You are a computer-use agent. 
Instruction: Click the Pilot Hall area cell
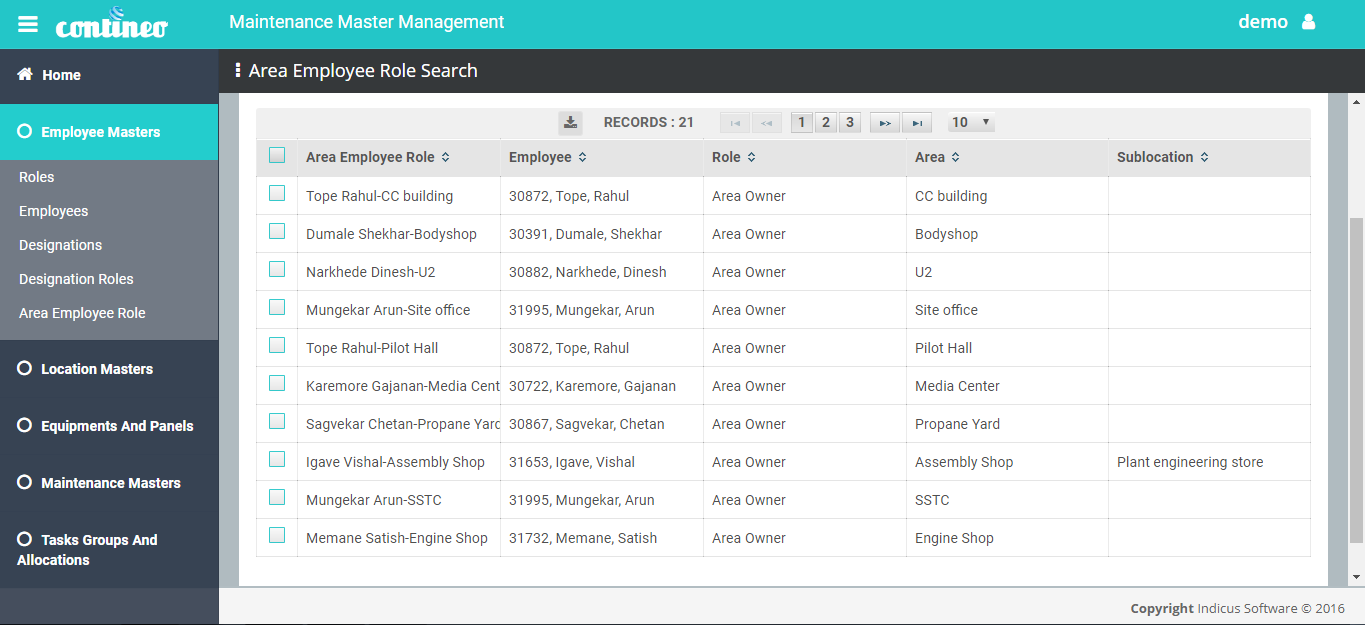(1007, 348)
